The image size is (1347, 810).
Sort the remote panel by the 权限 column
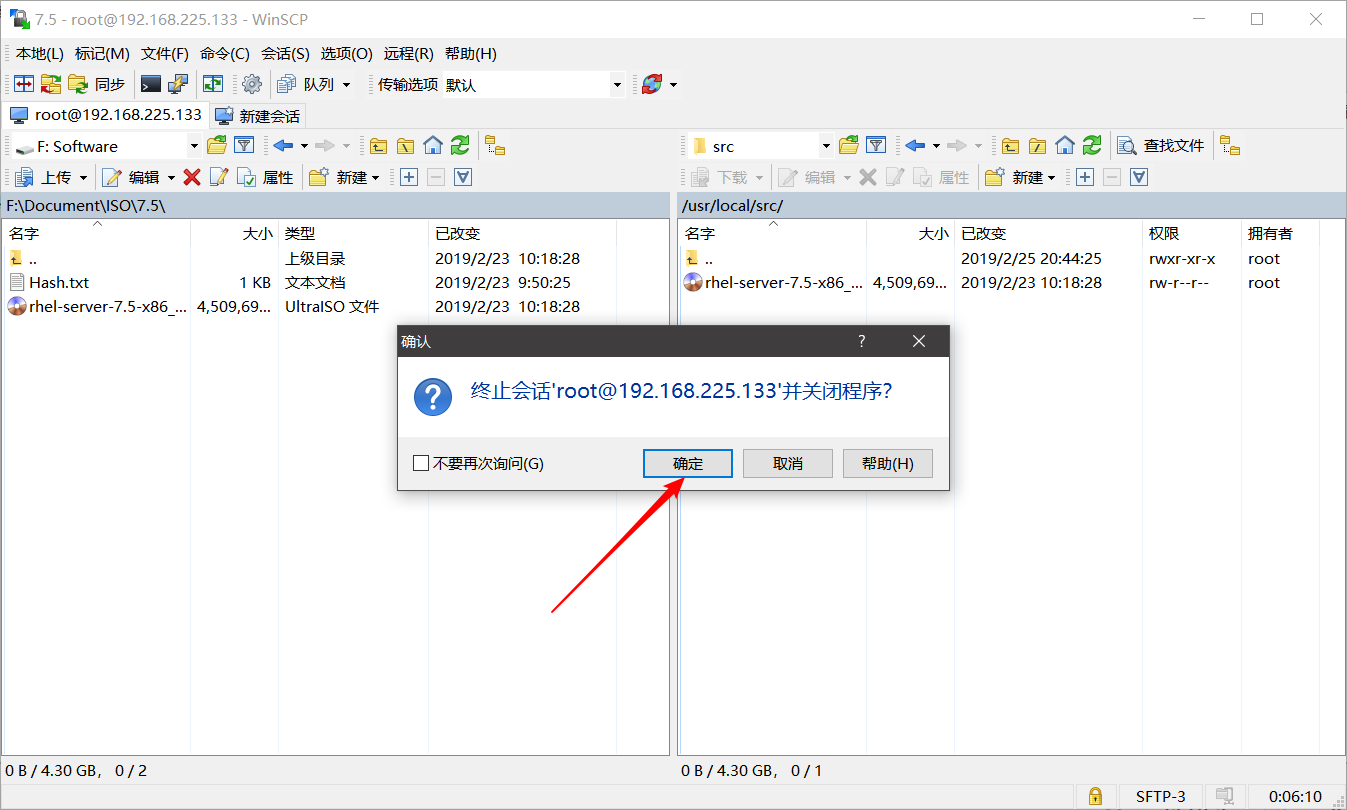(x=1164, y=233)
